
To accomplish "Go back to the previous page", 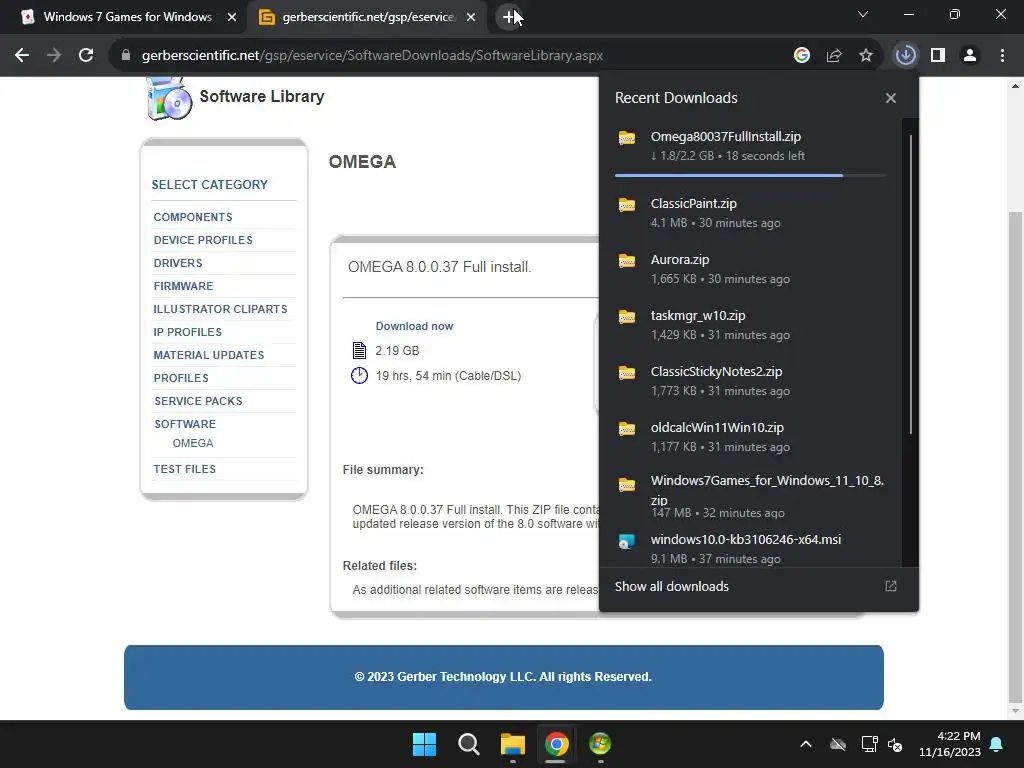I will 22,56.
